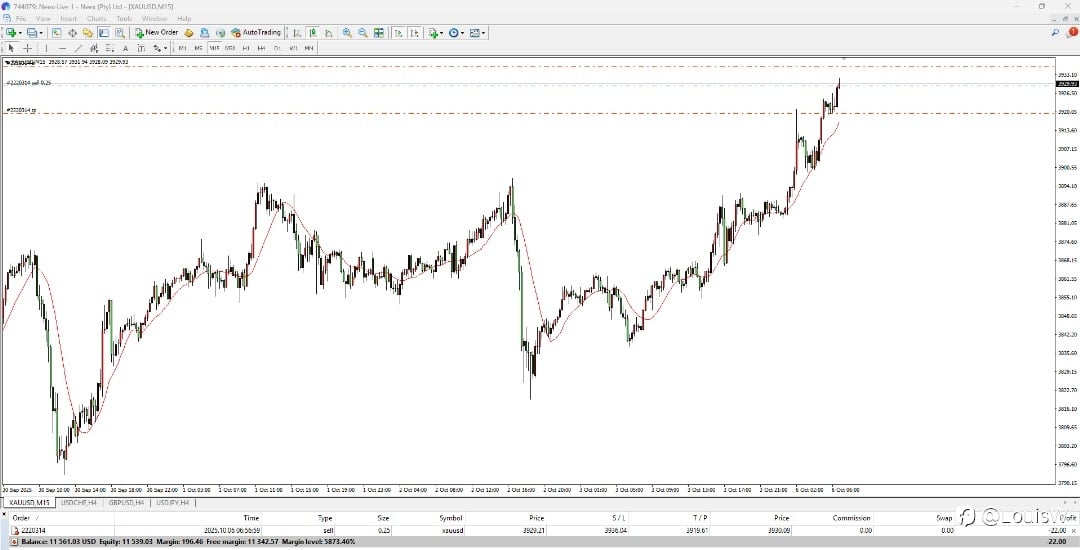Draw a Vertical Line

point(46,48)
